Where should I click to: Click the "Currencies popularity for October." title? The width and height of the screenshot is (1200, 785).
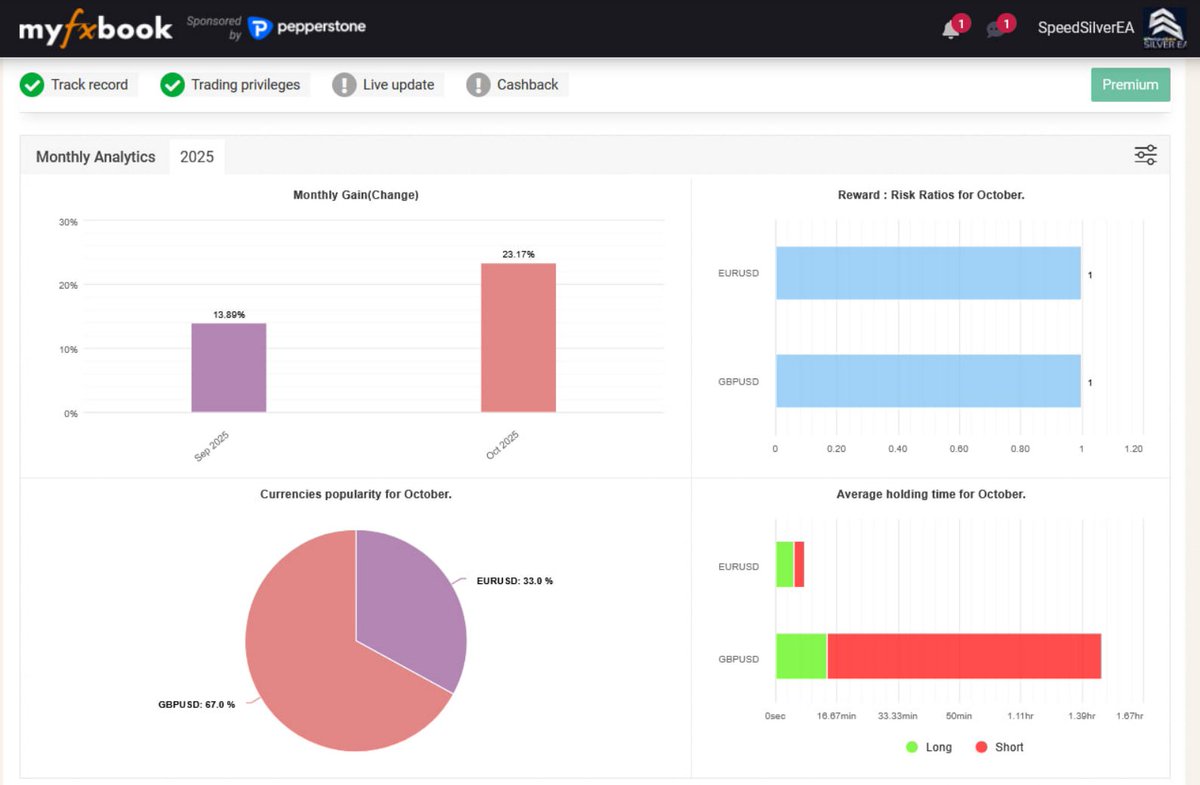click(x=356, y=494)
